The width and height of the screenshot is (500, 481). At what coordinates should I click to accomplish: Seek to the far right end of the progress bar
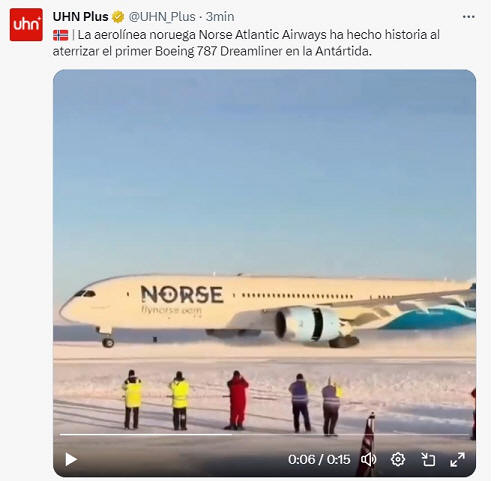pyautogui.click(x=469, y=435)
